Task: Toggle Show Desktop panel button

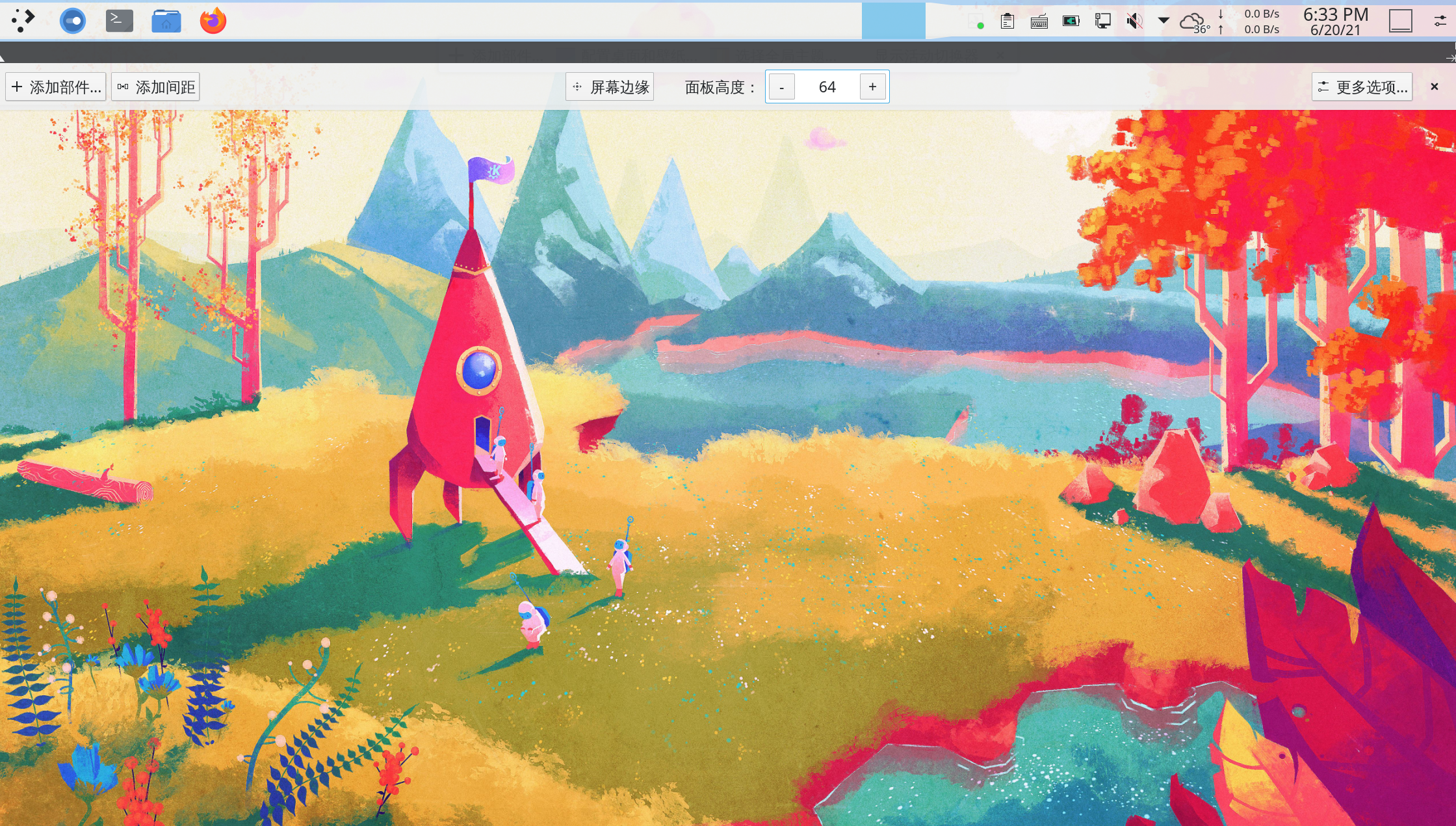Action: pyautogui.click(x=1401, y=21)
